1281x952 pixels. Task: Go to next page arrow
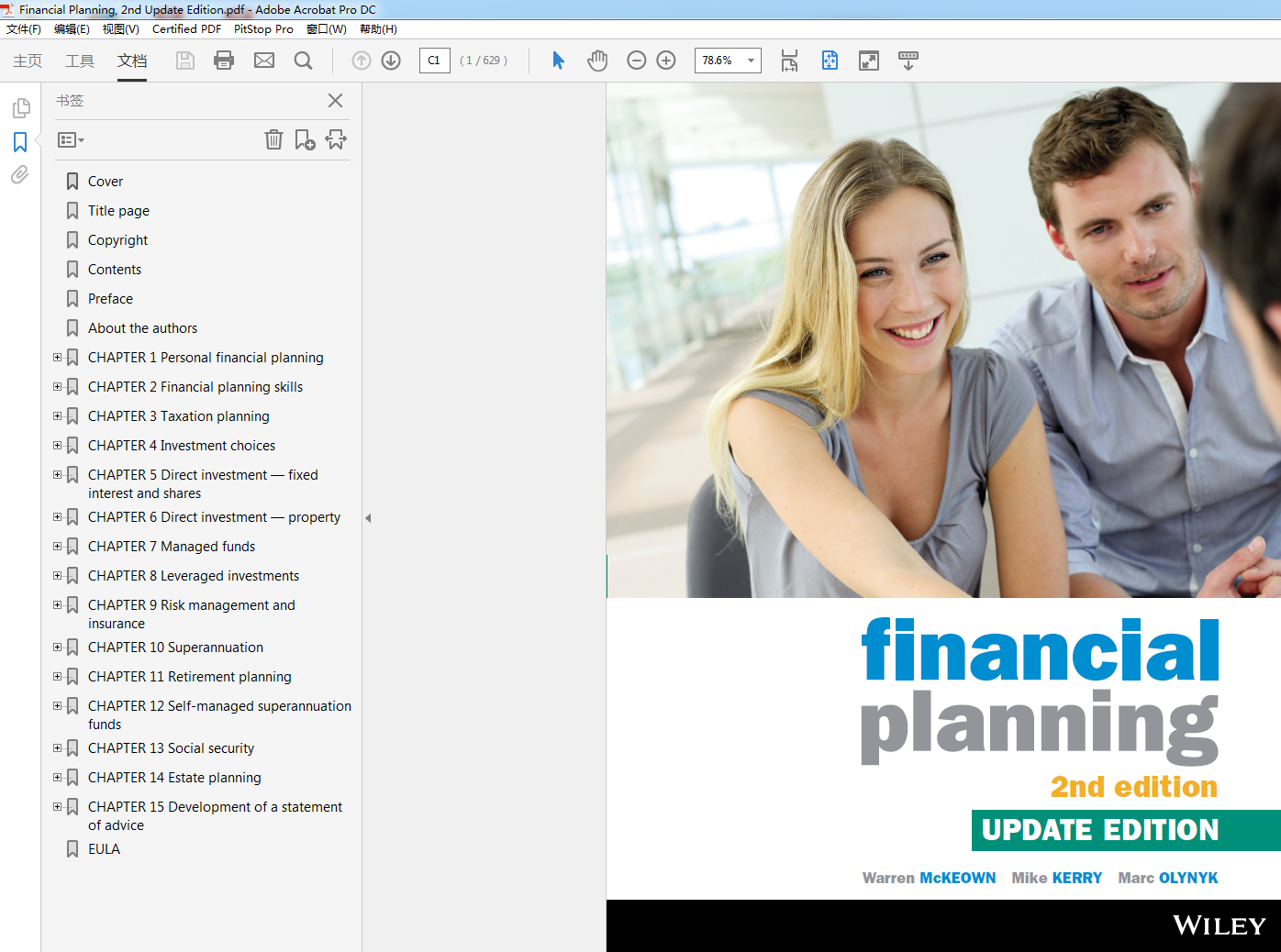pos(391,61)
